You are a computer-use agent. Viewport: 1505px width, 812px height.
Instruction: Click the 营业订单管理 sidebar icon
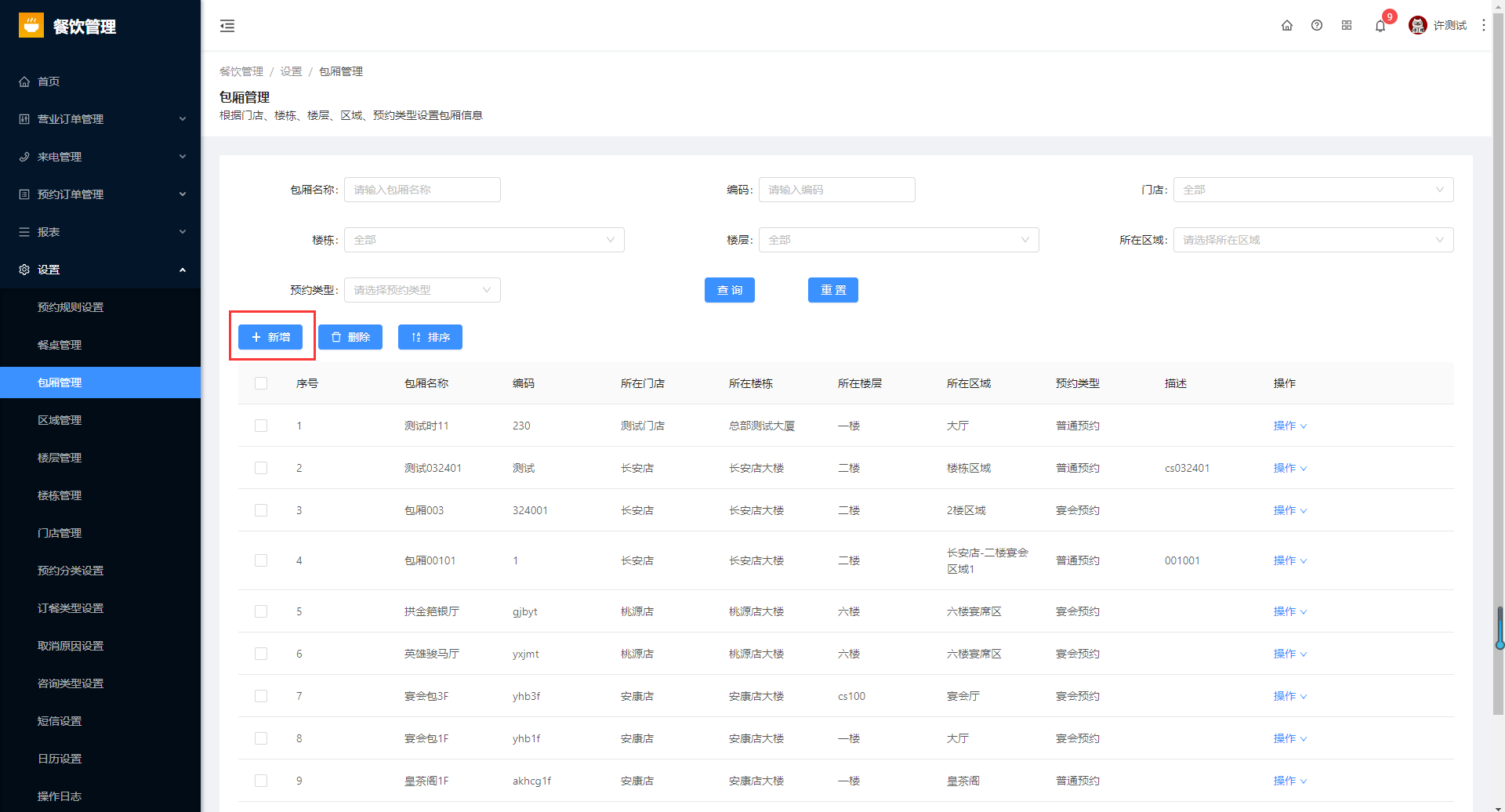click(x=24, y=119)
